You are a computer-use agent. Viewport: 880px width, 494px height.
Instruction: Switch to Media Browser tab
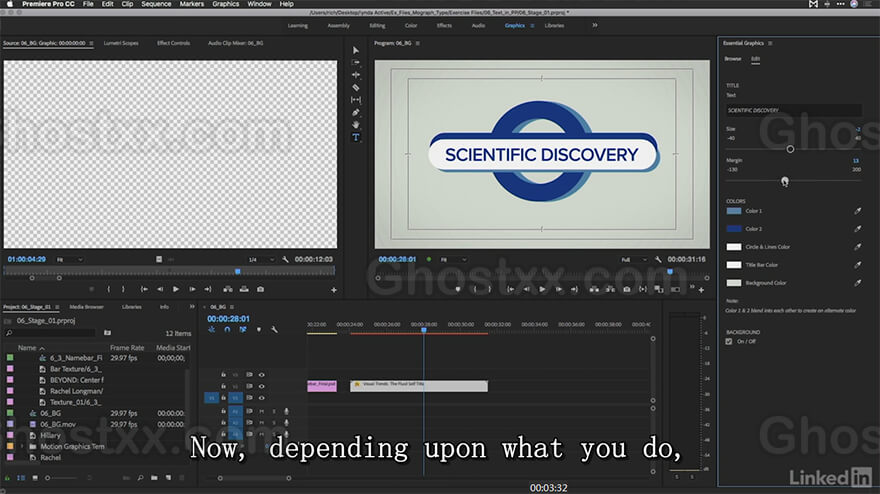coord(86,307)
